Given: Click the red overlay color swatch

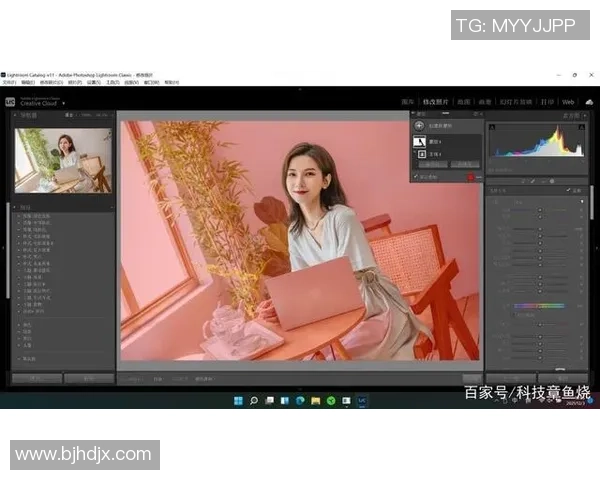Looking at the screenshot, I should pyautogui.click(x=470, y=176).
